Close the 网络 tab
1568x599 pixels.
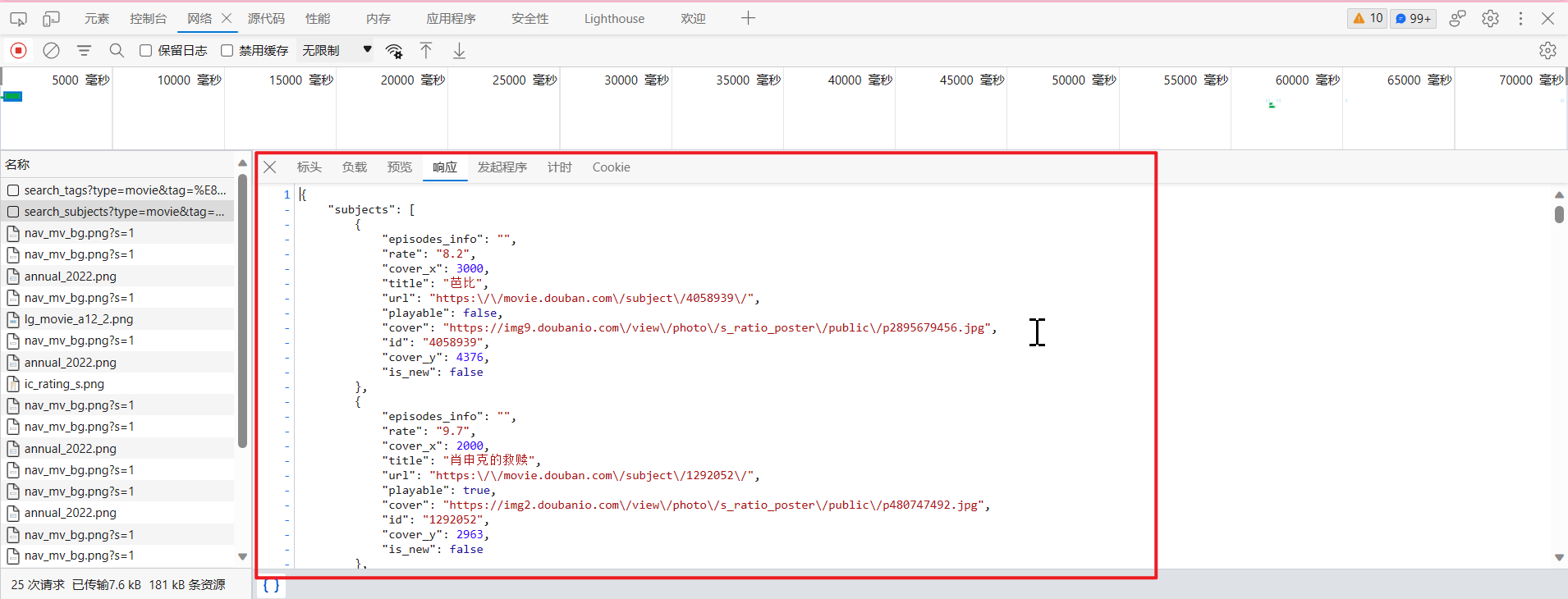coord(227,18)
